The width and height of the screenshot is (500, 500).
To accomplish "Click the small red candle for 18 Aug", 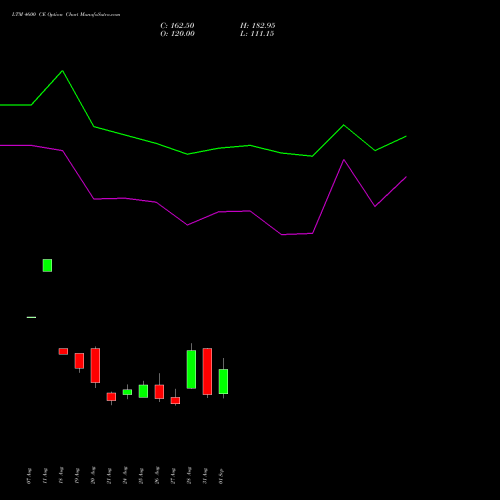I will click(63, 351).
